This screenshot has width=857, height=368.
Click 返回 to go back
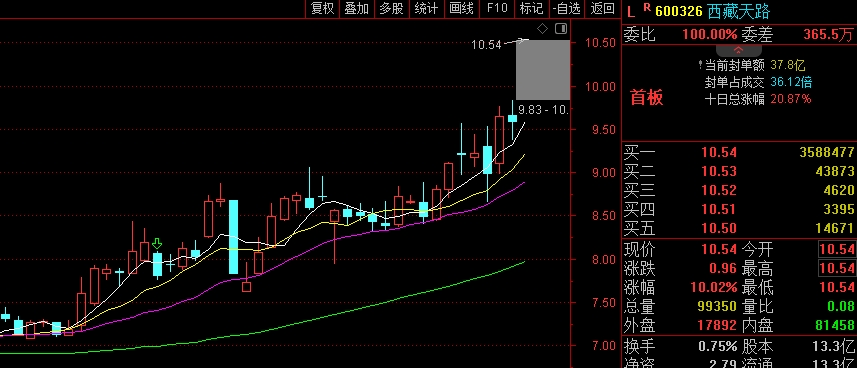[602, 8]
